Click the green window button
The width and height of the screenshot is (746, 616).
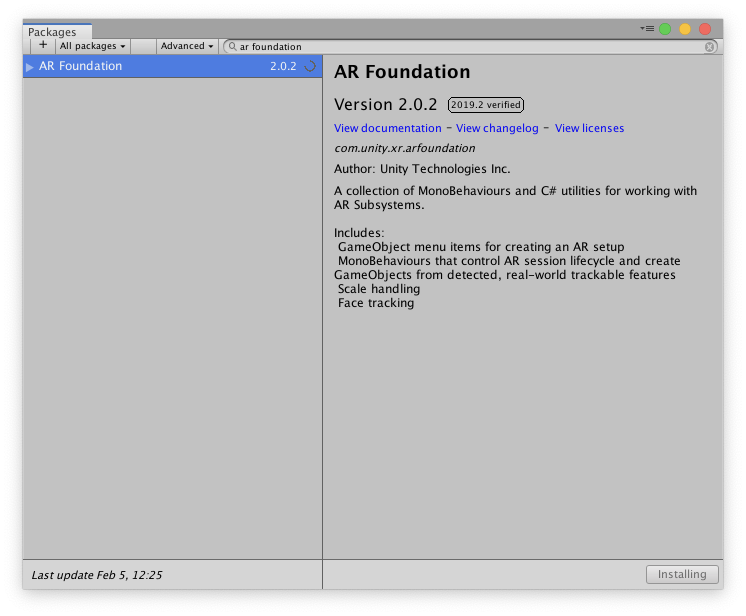[x=665, y=29]
